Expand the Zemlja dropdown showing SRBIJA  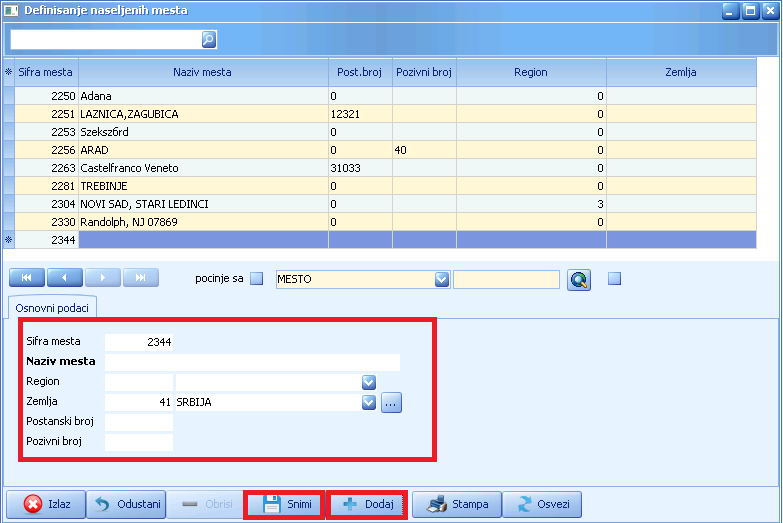click(x=369, y=402)
